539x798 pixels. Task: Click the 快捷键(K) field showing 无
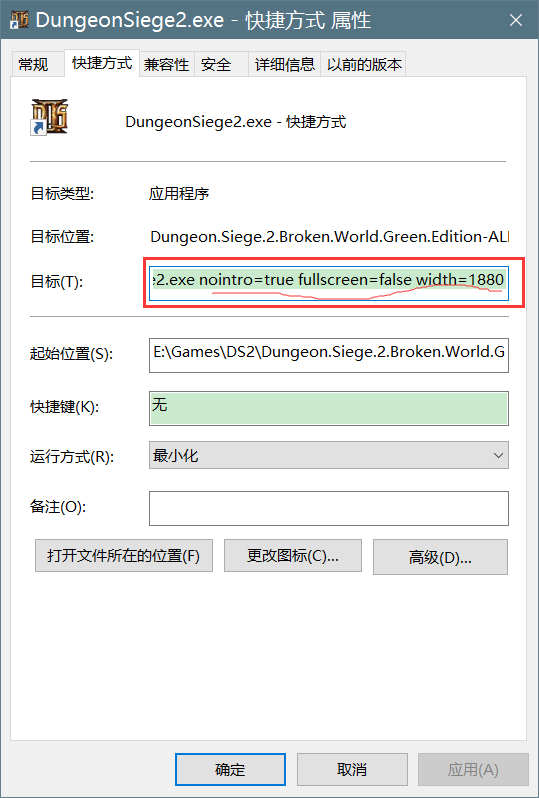point(329,408)
